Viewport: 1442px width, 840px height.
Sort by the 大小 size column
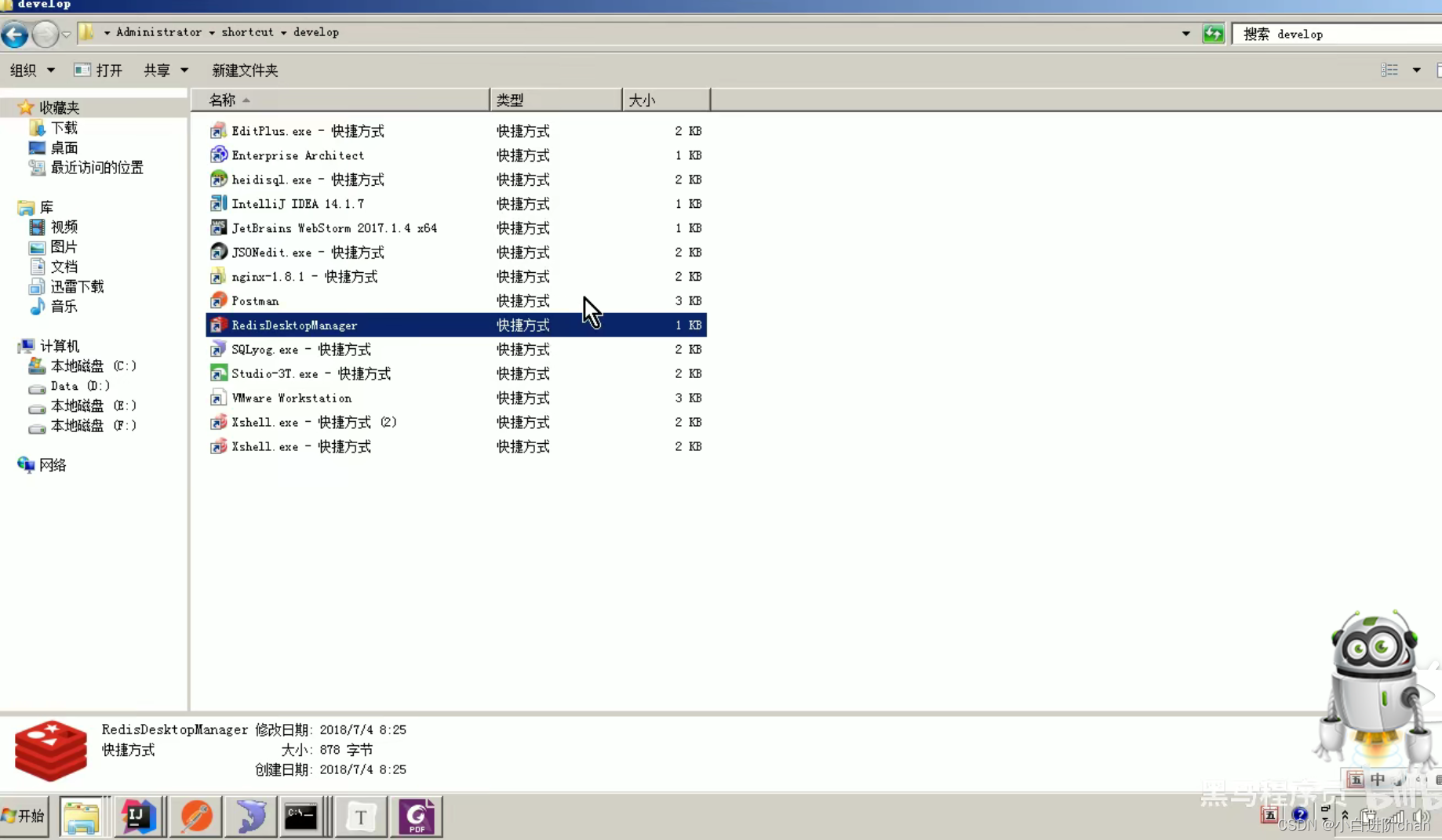[666, 100]
